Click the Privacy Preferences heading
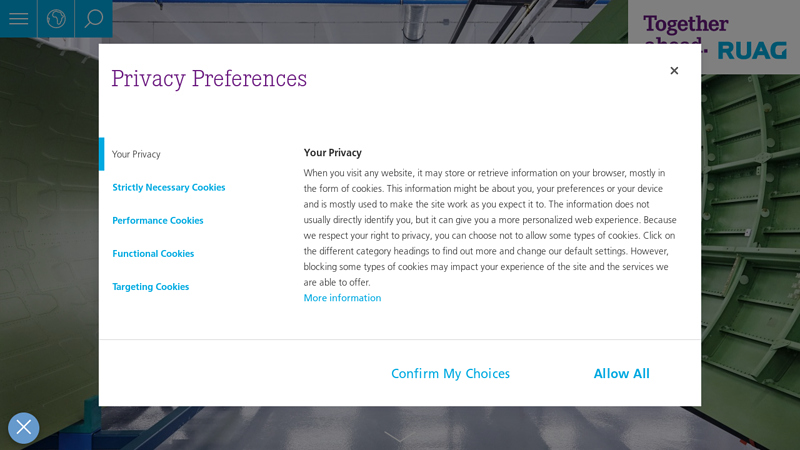Image resolution: width=800 pixels, height=450 pixels. pos(209,79)
